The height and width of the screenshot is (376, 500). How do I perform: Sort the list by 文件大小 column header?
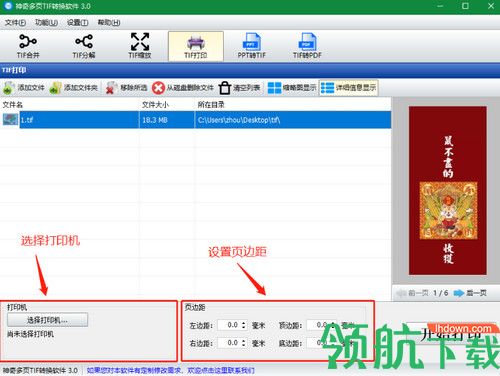pyautogui.click(x=167, y=105)
